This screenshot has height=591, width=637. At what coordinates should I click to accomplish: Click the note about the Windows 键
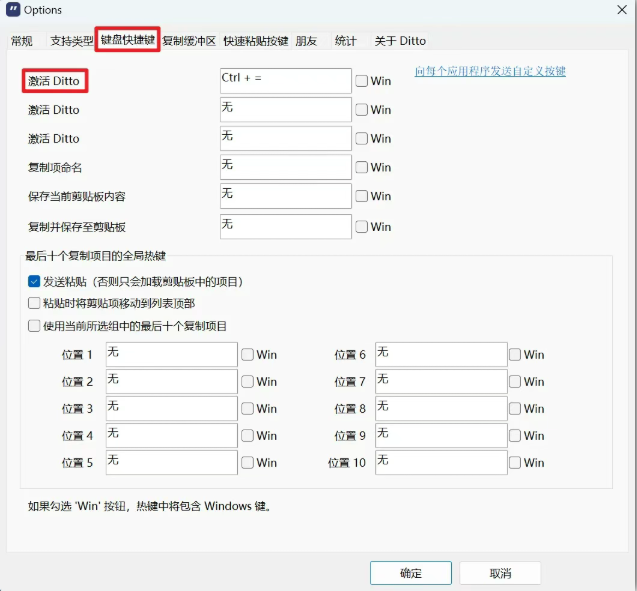tap(149, 506)
